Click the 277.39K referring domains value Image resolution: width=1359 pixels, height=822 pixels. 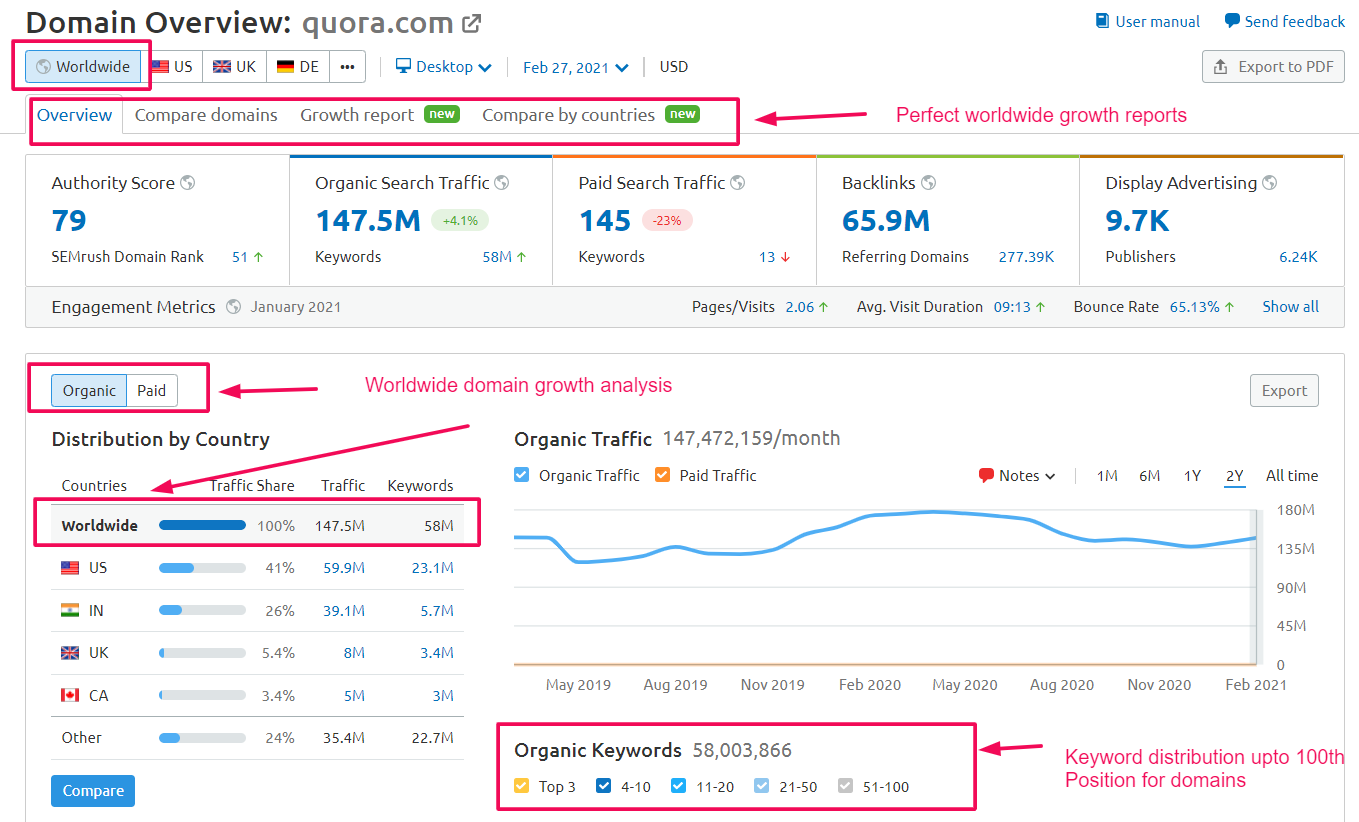click(1026, 257)
